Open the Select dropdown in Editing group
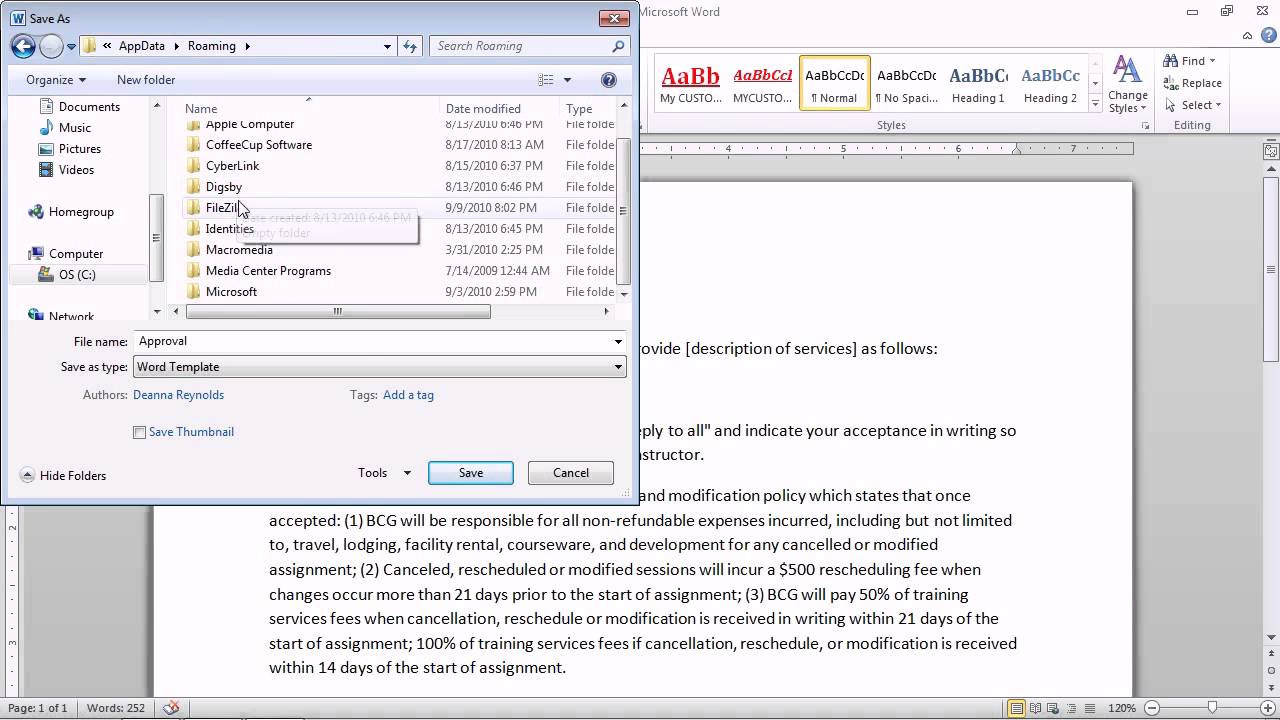The width and height of the screenshot is (1280, 720). (x=1193, y=105)
